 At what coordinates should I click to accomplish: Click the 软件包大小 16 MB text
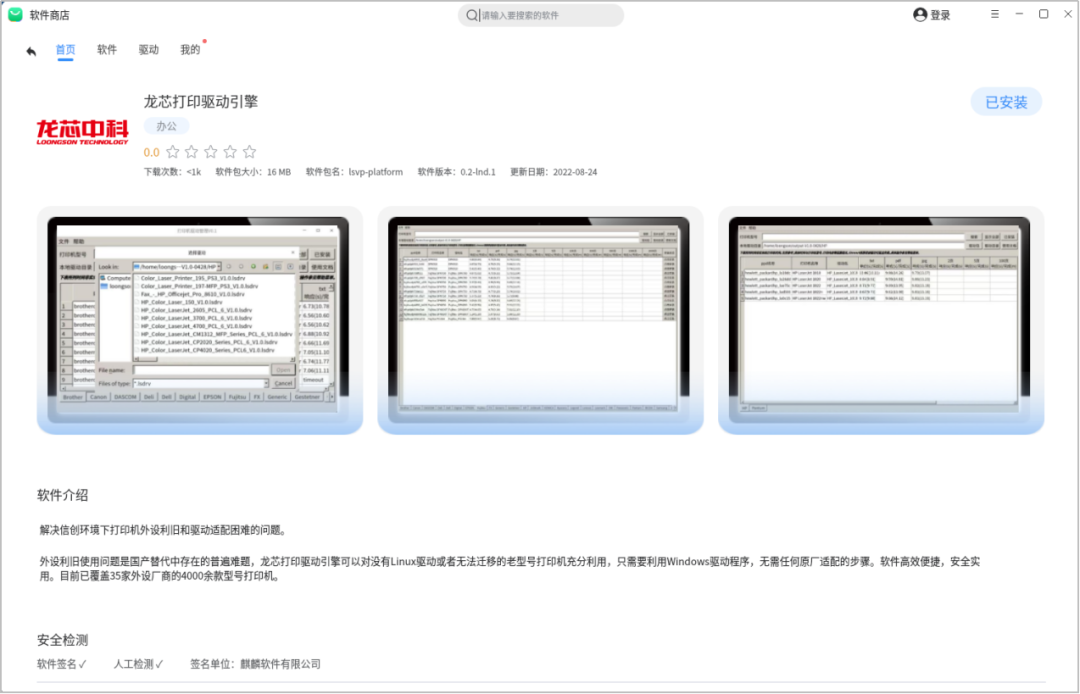[x=253, y=172]
